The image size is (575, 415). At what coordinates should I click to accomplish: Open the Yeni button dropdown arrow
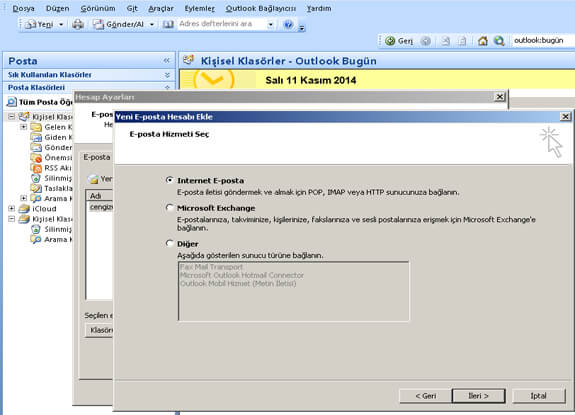tap(61, 25)
